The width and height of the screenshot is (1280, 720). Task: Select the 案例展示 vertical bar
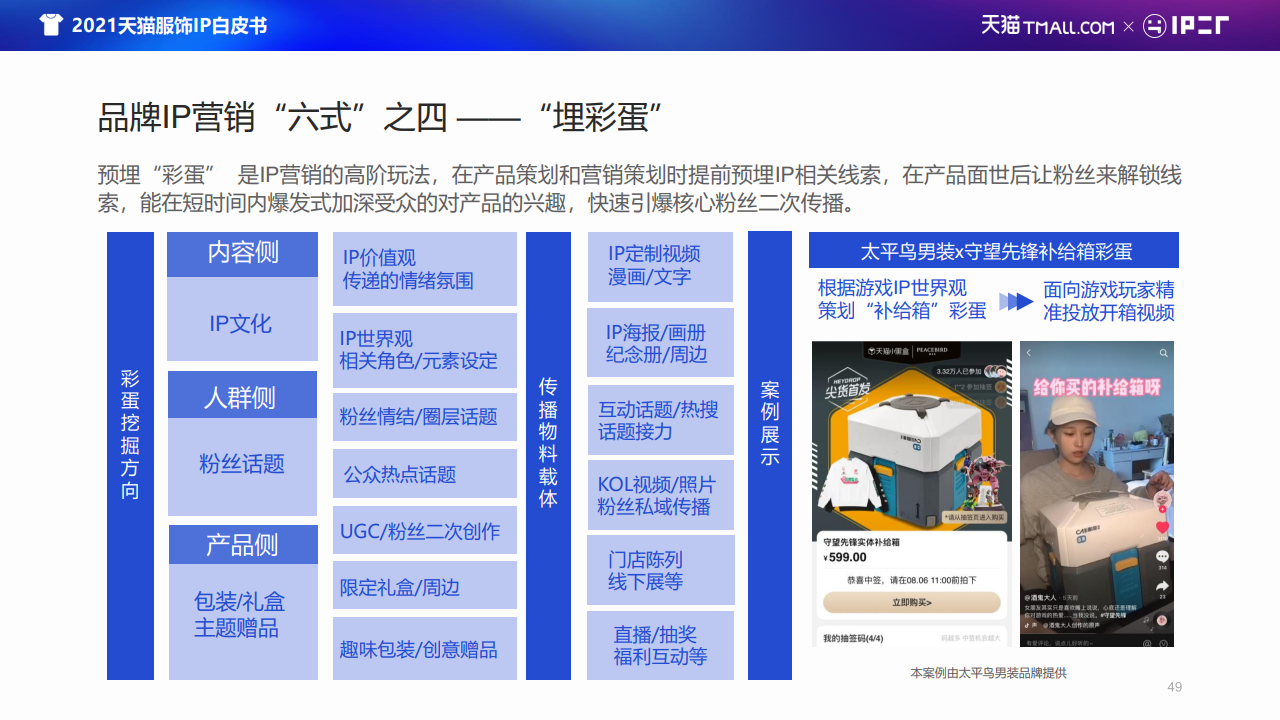point(770,455)
